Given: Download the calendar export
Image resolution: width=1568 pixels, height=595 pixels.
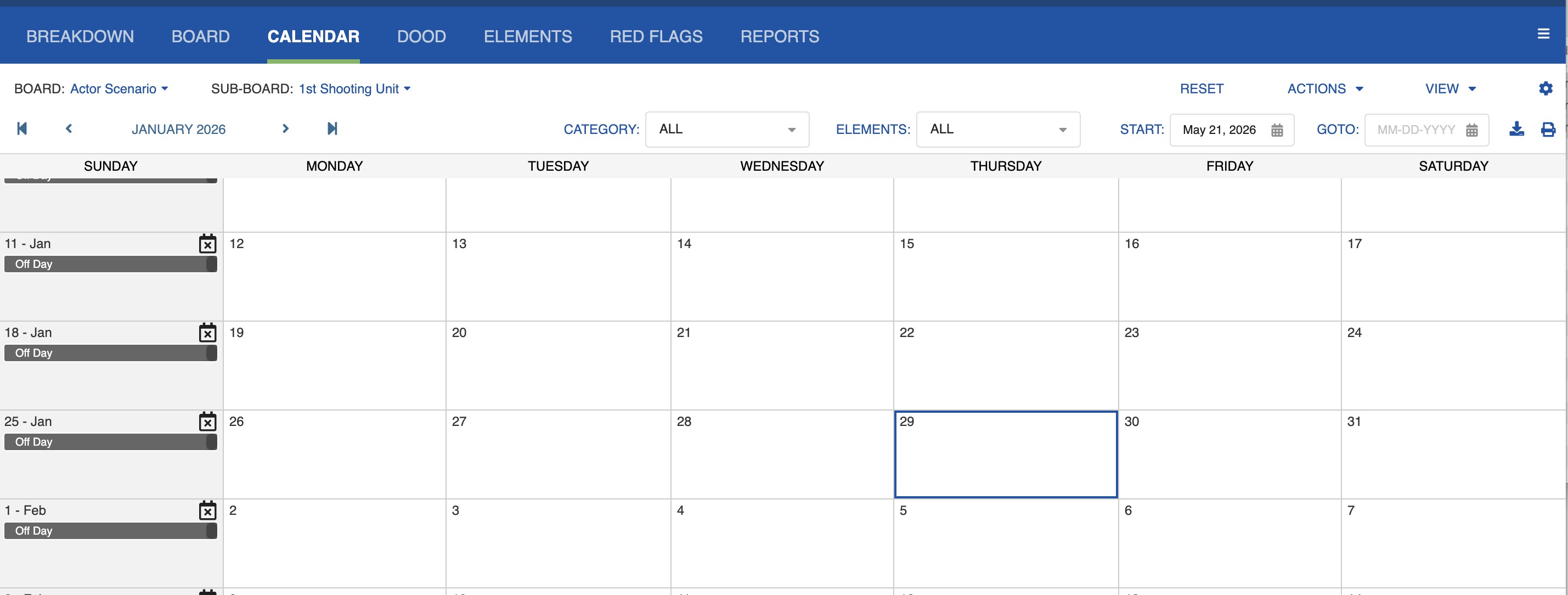Looking at the screenshot, I should click(1517, 129).
